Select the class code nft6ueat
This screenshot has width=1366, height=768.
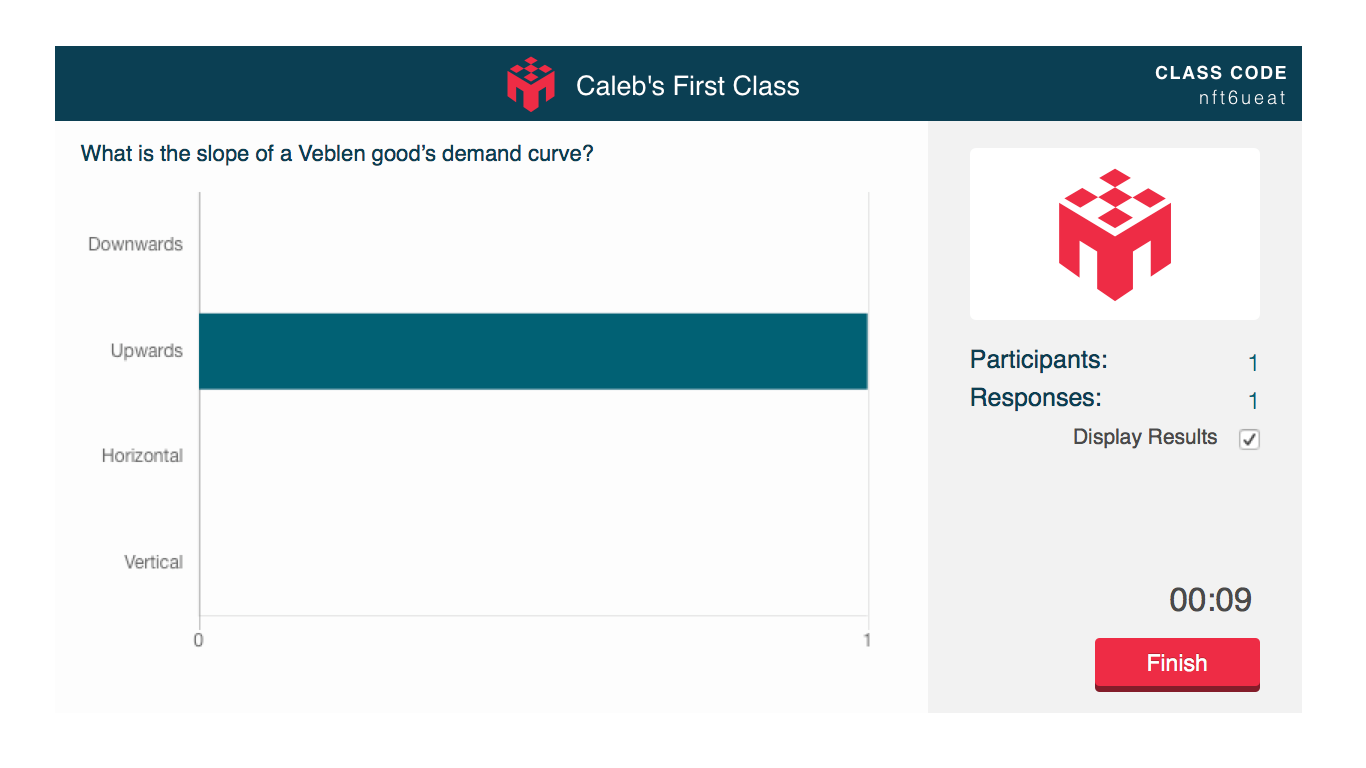tap(1243, 98)
